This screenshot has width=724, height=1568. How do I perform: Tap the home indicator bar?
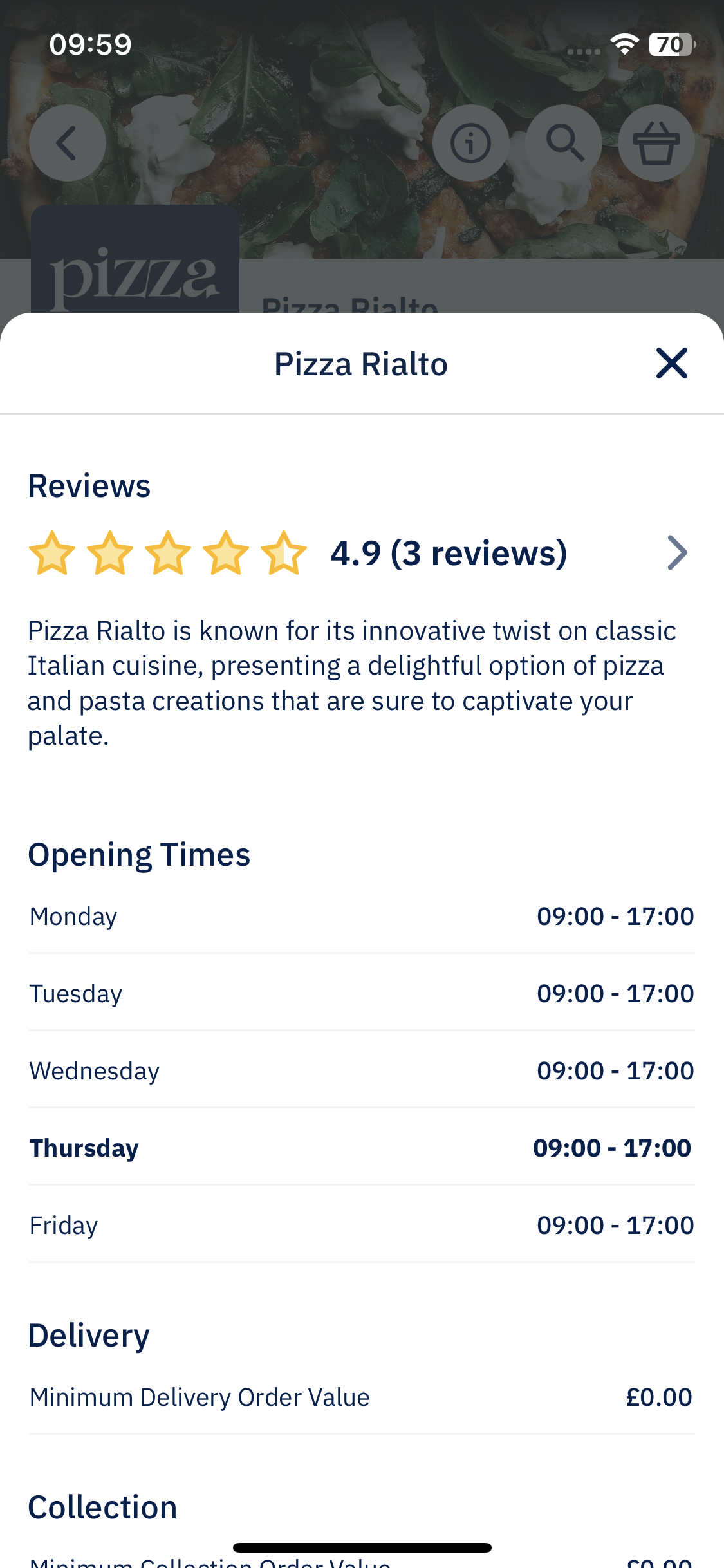(362, 1547)
